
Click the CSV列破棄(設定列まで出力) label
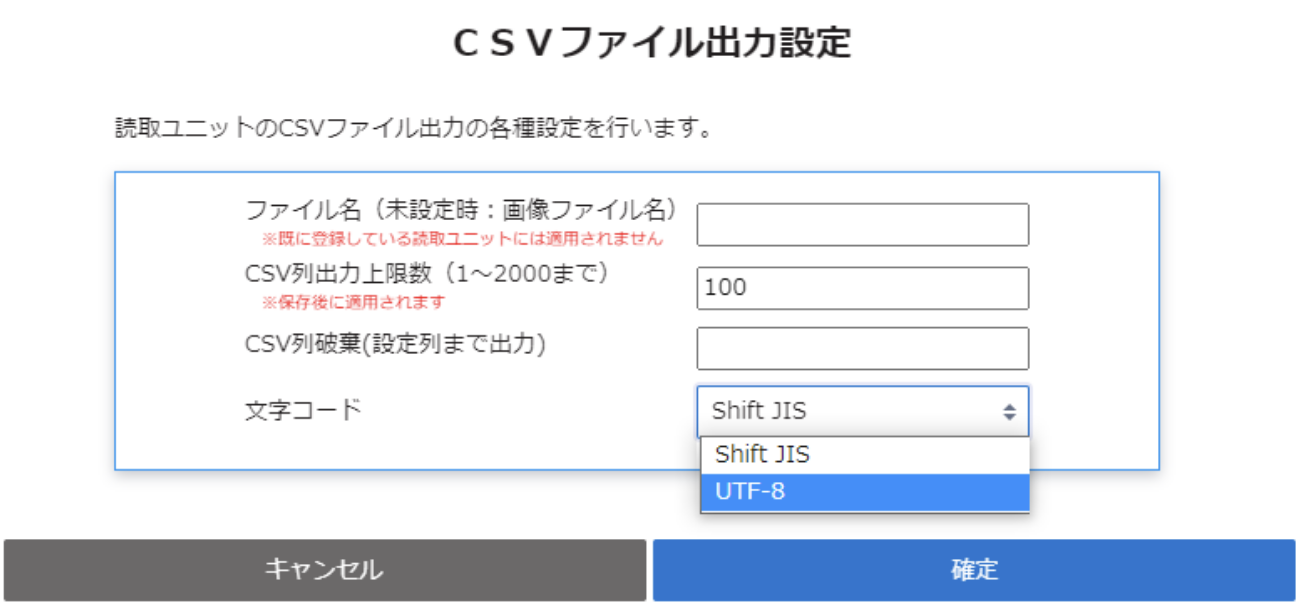coord(395,344)
